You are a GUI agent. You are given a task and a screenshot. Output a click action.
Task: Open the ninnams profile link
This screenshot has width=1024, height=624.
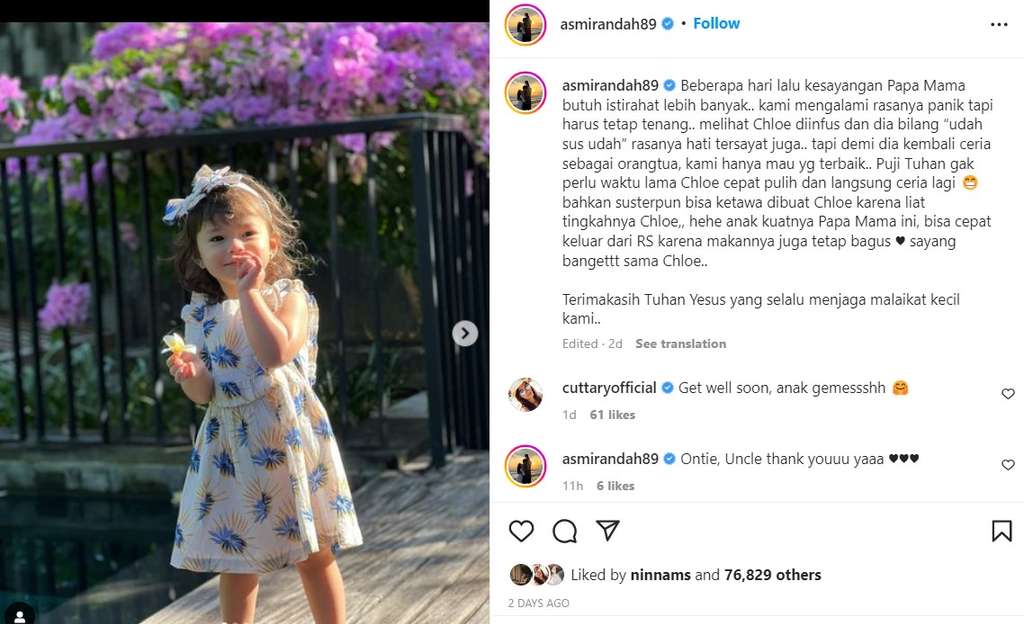pos(660,575)
